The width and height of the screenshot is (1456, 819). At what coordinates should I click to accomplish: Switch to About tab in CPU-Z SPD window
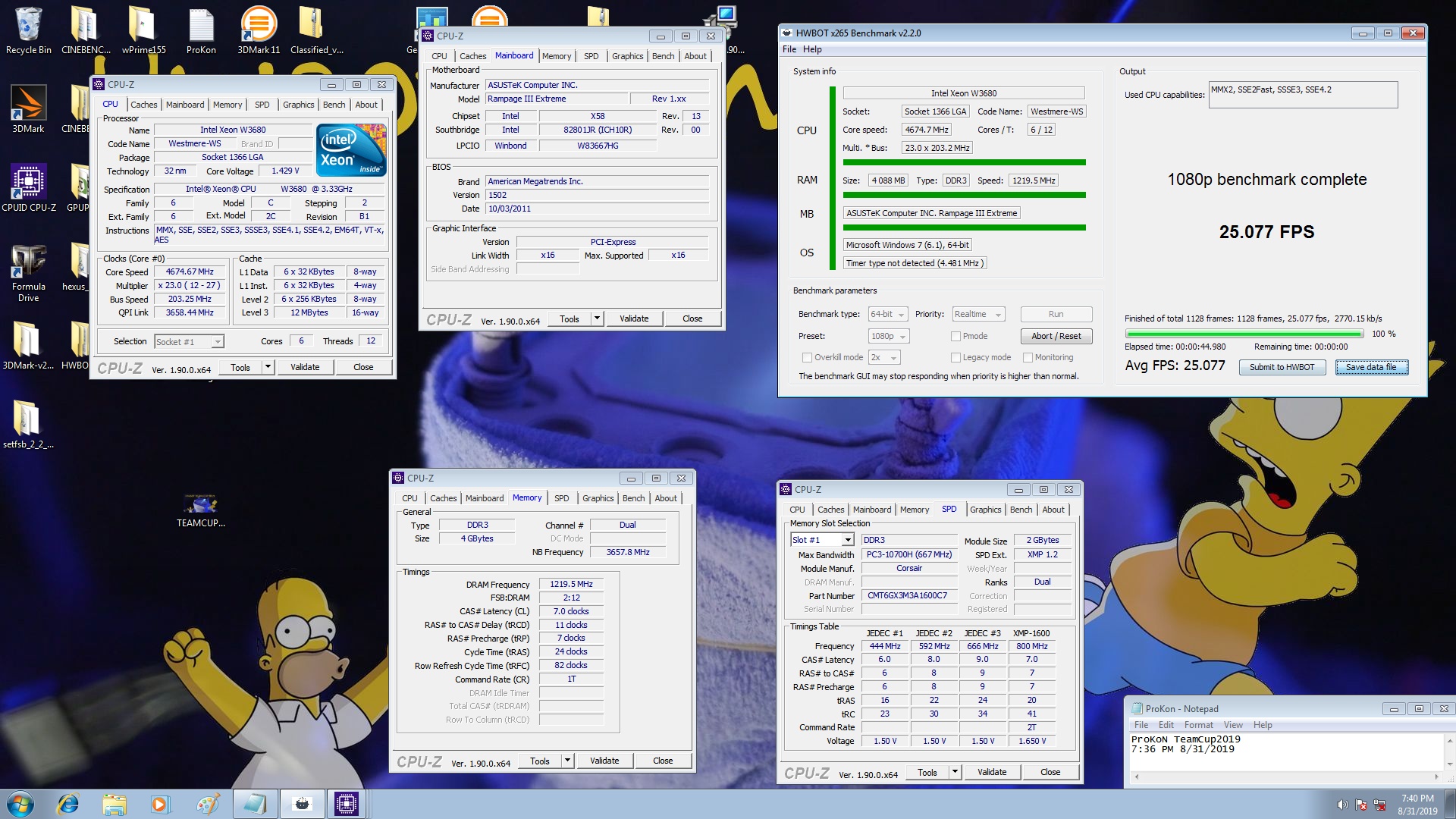(x=1053, y=510)
